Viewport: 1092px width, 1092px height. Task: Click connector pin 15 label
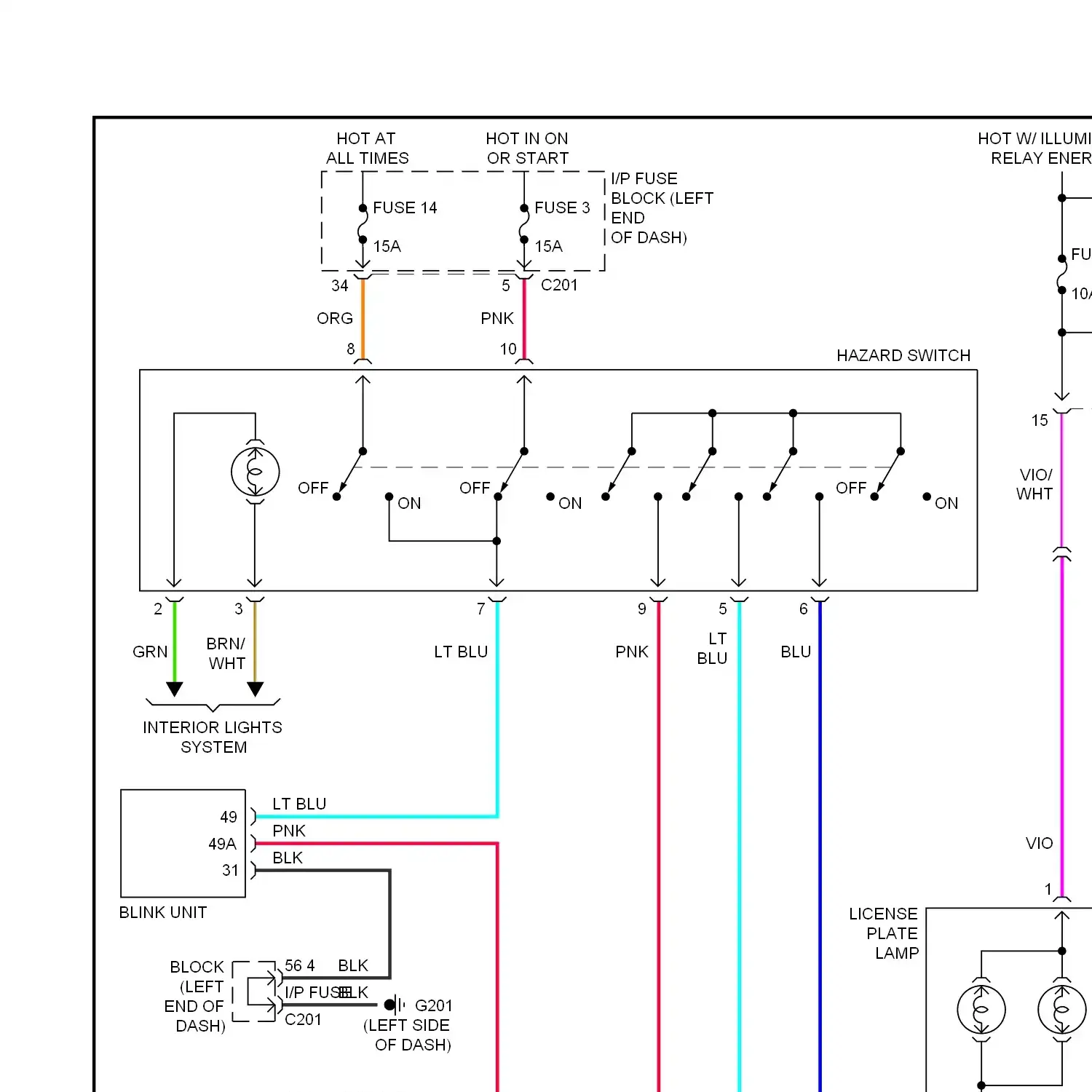pos(1040,420)
